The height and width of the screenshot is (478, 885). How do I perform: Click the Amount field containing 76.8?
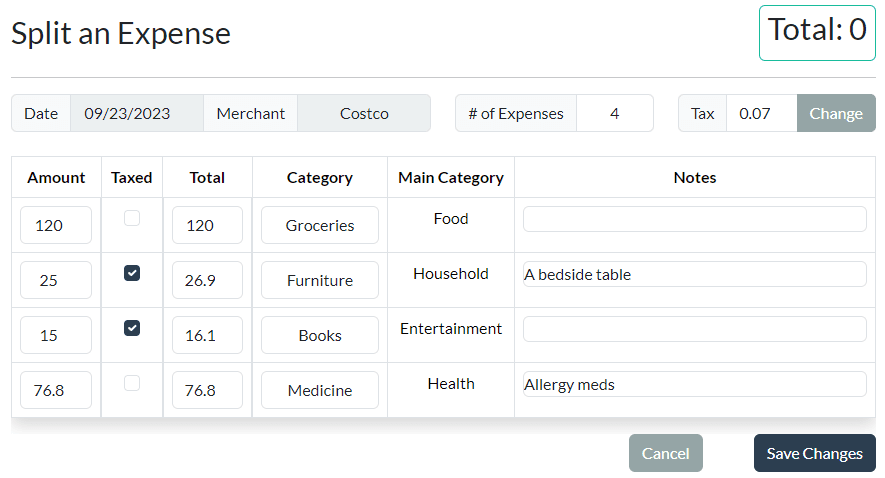tap(56, 390)
